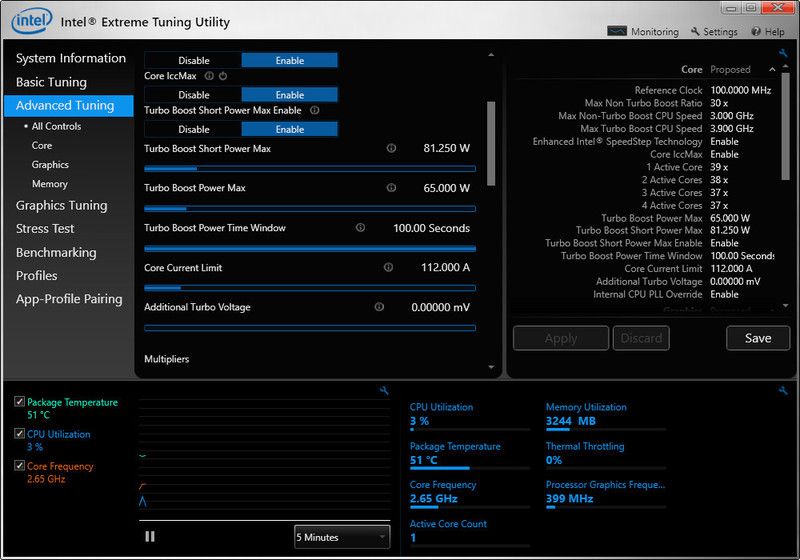The image size is (800, 560).
Task: Click Turbo Boost Short Power Max slider
Action: point(310,168)
